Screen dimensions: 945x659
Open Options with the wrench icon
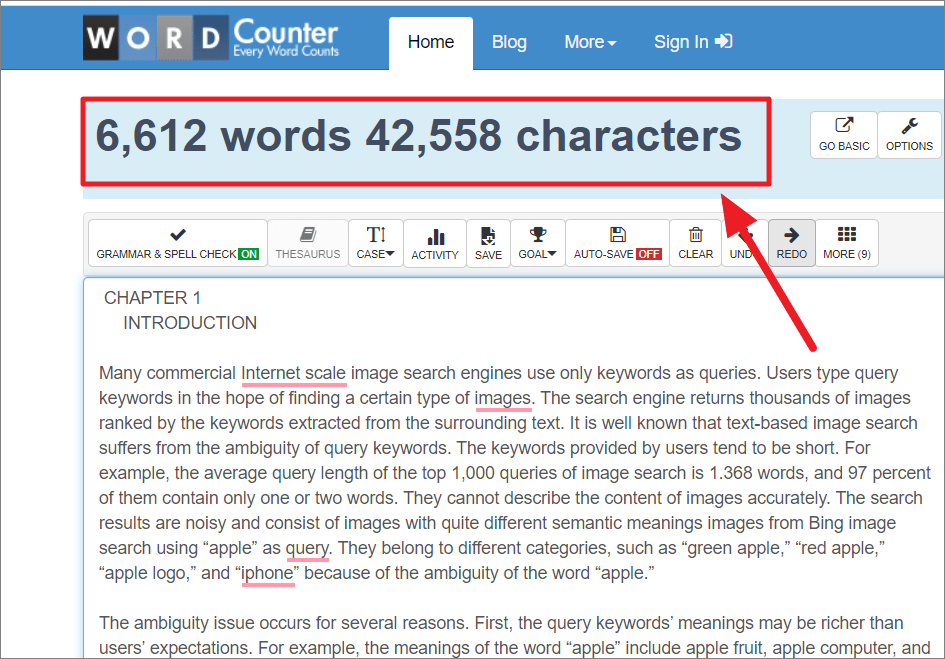(908, 134)
